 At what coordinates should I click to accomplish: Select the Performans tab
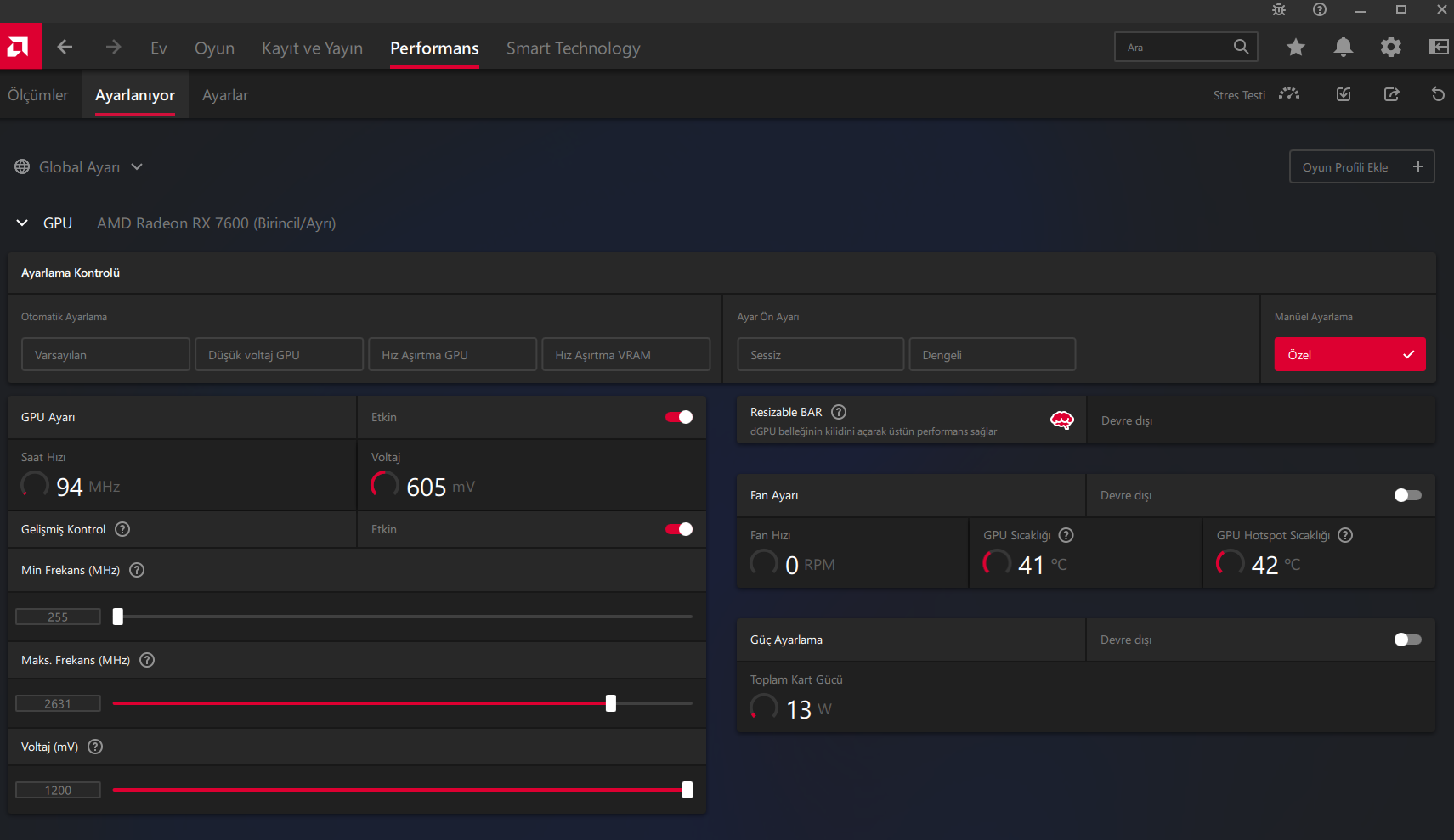tap(434, 48)
